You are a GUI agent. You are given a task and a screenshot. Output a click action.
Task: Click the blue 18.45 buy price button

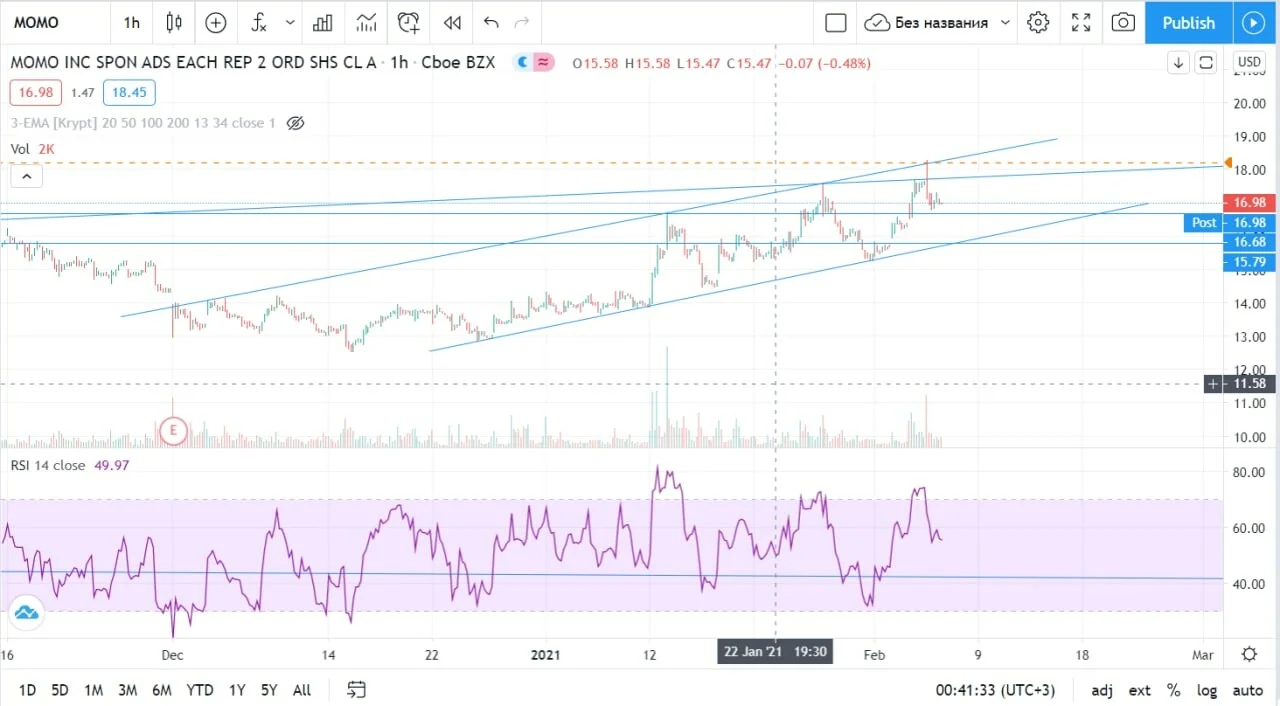tap(128, 93)
